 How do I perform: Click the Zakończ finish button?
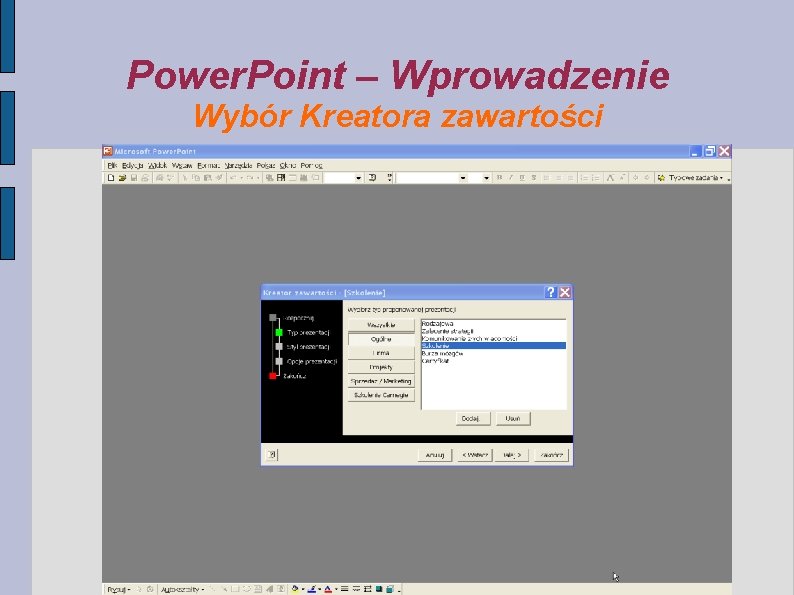[x=551, y=455]
